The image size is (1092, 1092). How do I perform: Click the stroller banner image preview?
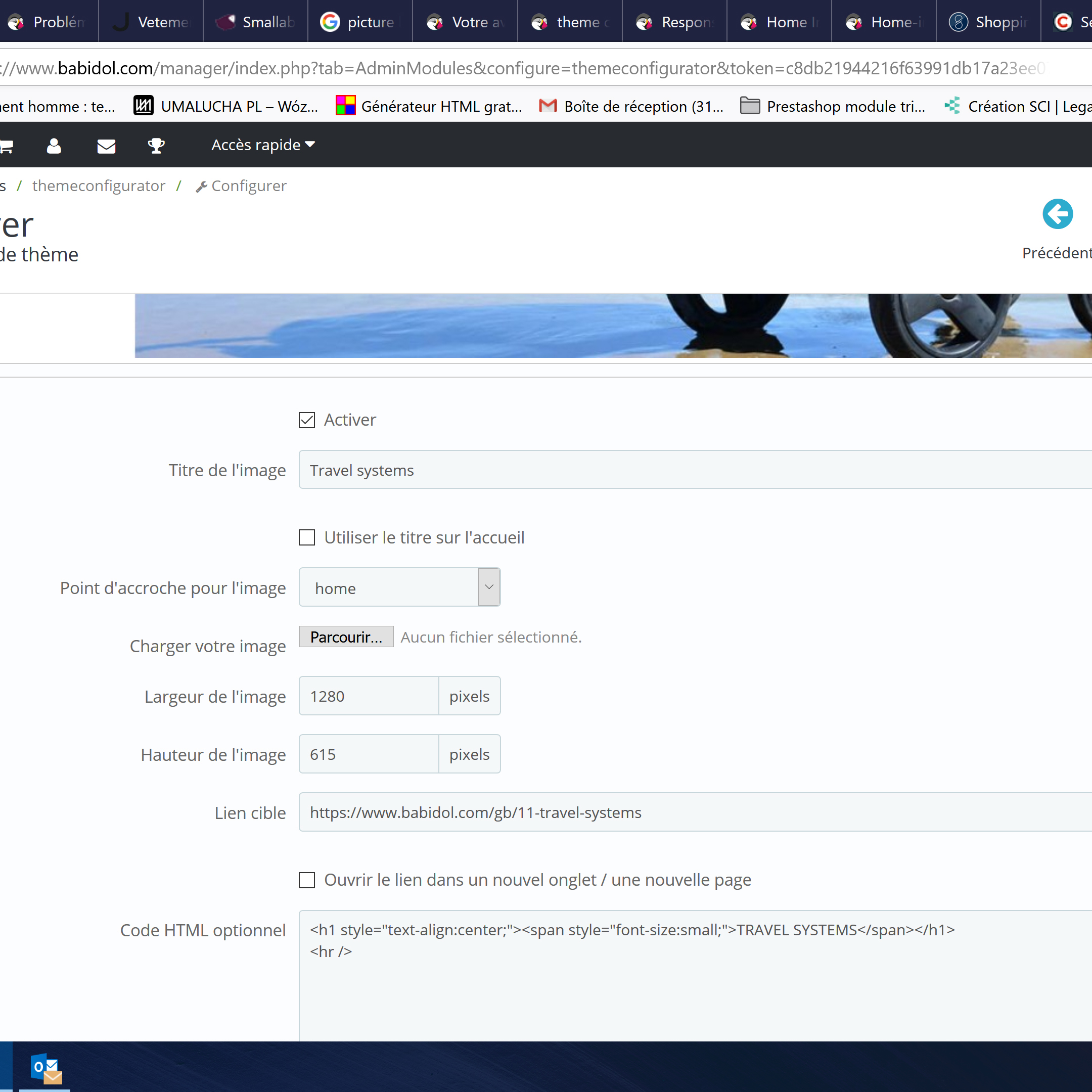[x=613, y=326]
